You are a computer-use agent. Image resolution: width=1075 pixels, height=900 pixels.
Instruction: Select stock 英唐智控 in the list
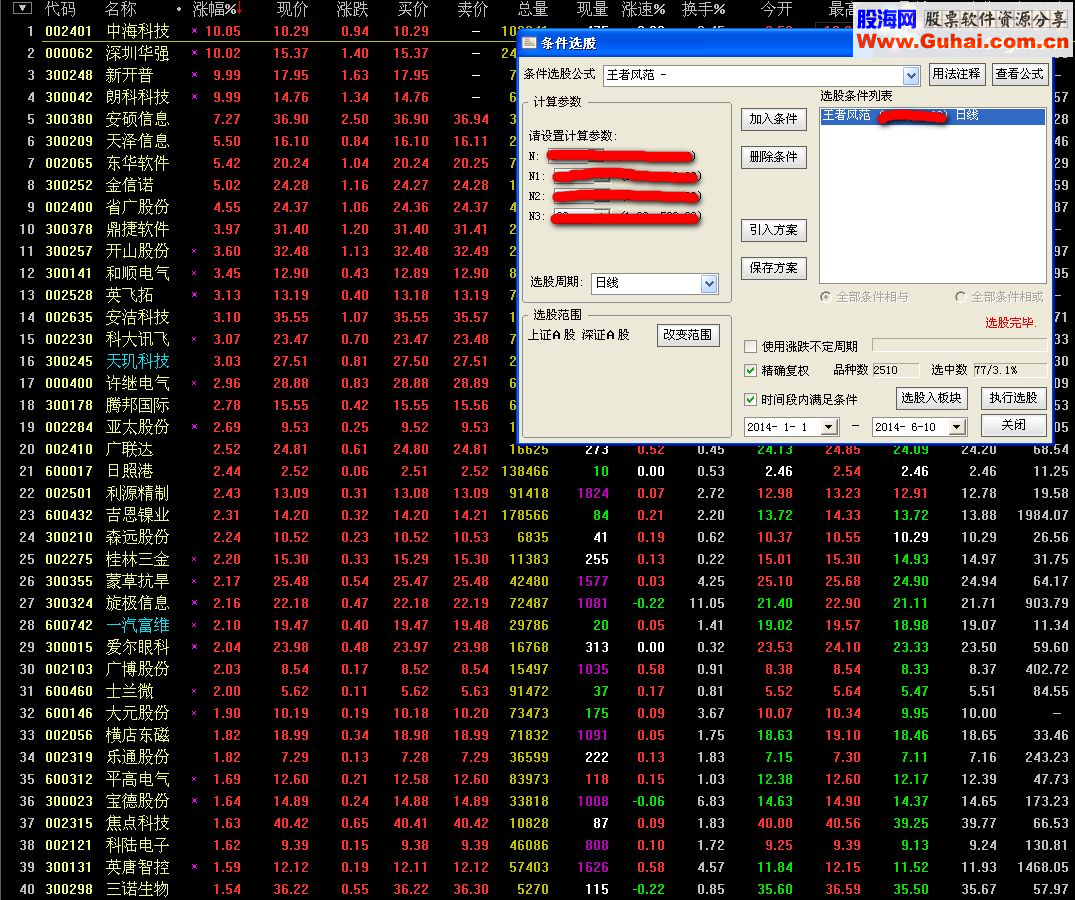click(x=138, y=867)
